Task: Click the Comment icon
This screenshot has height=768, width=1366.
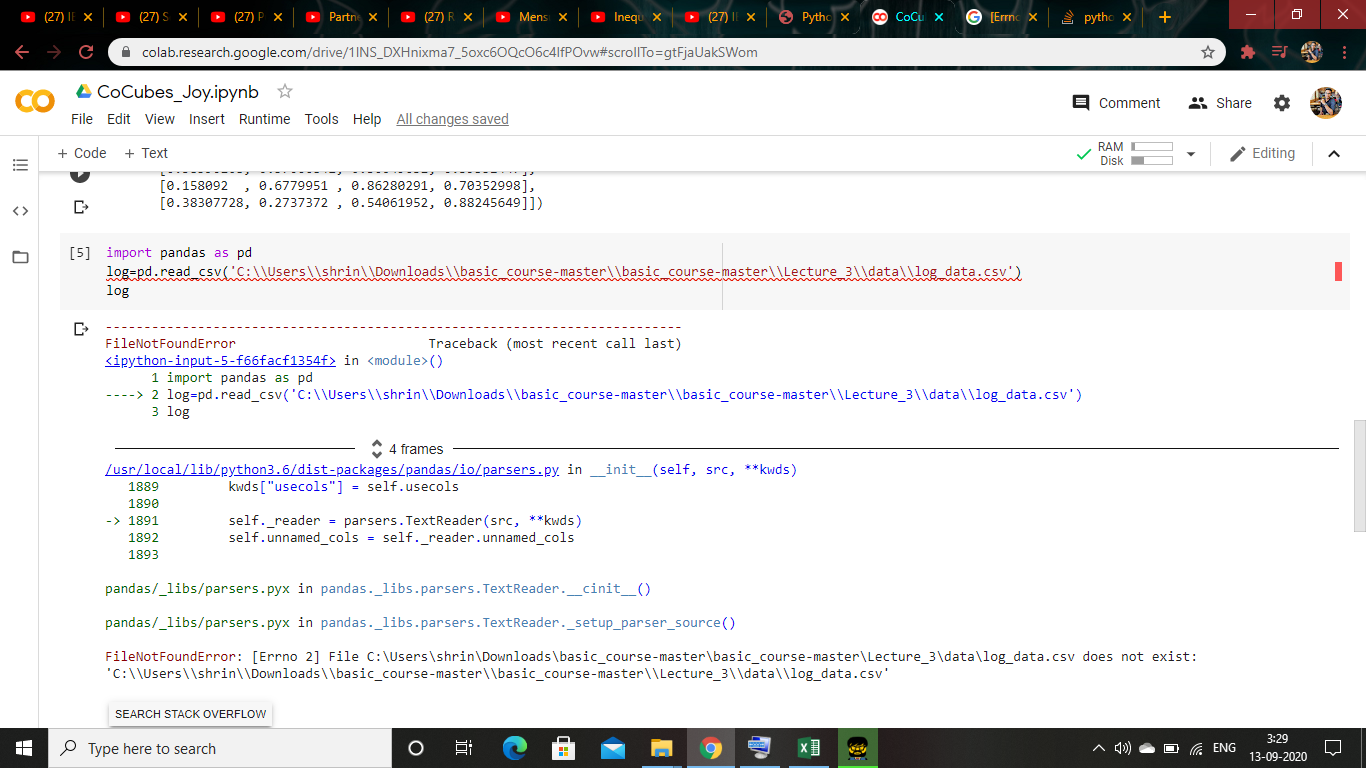Action: tap(1080, 103)
